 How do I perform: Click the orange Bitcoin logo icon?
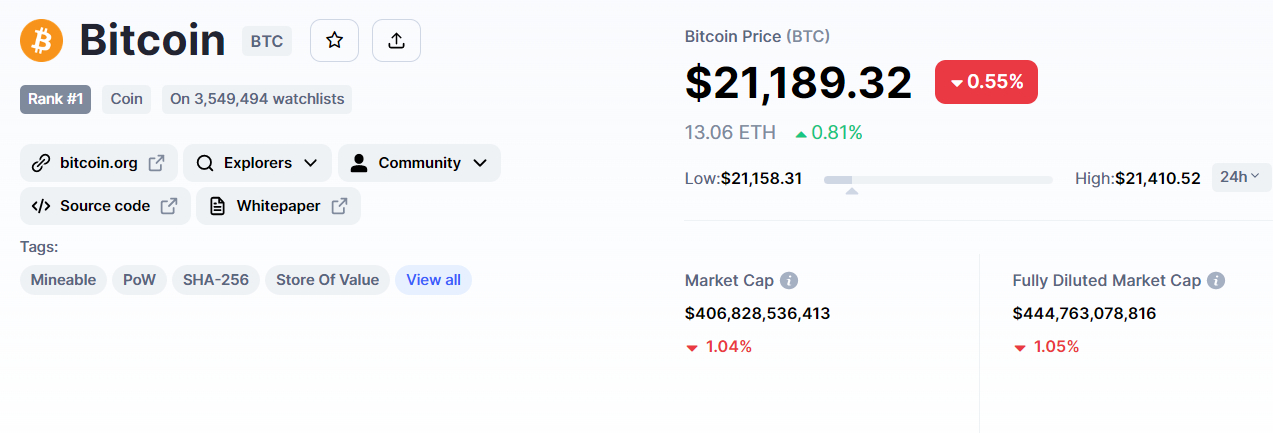click(x=41, y=41)
